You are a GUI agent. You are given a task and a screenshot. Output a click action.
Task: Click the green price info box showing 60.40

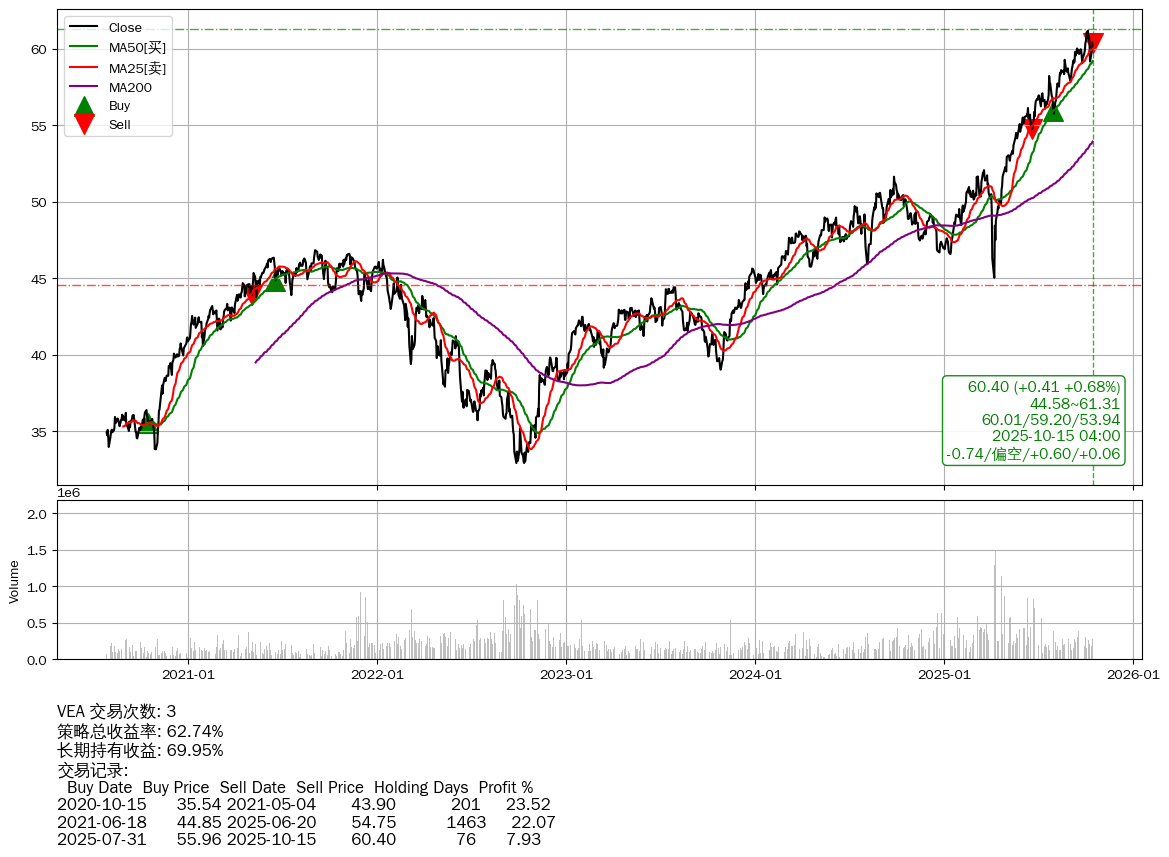(x=1034, y=420)
